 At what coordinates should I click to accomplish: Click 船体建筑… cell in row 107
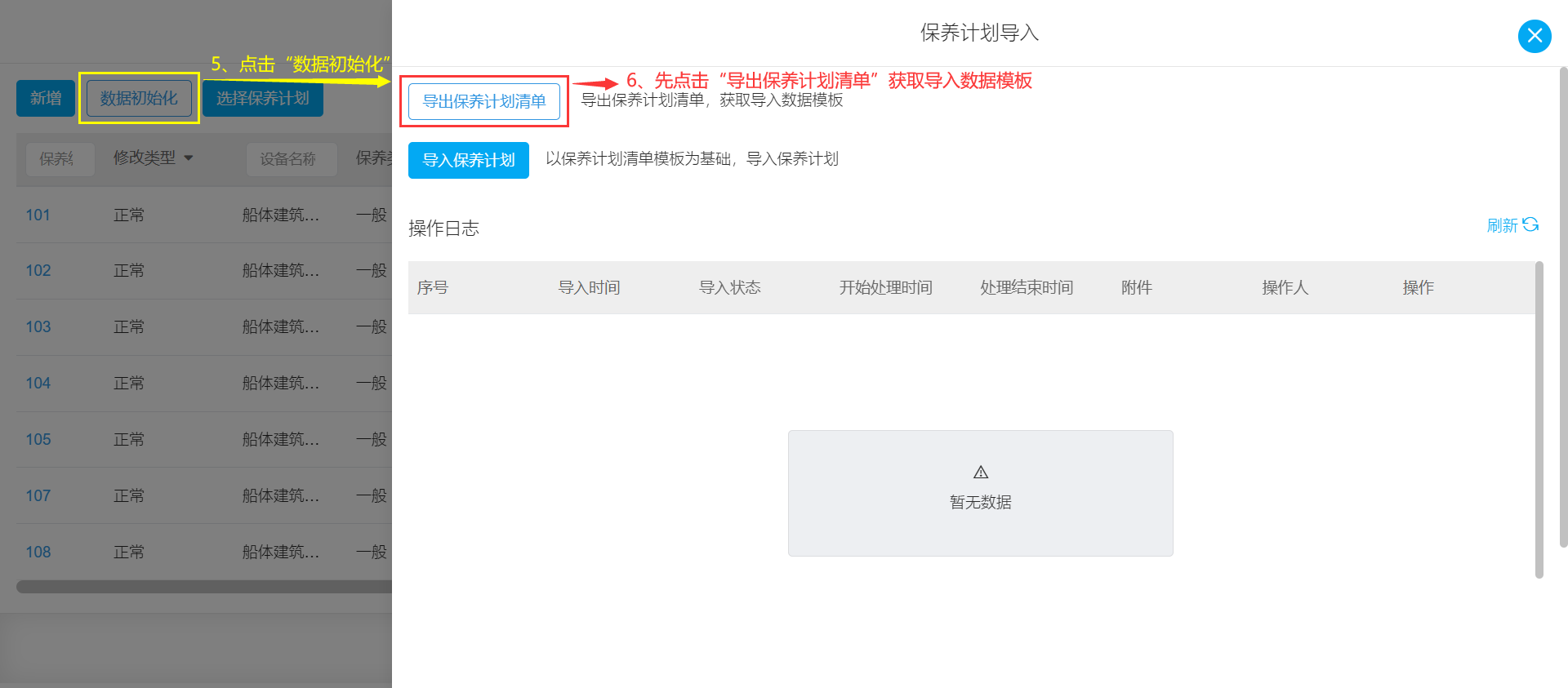(x=281, y=495)
